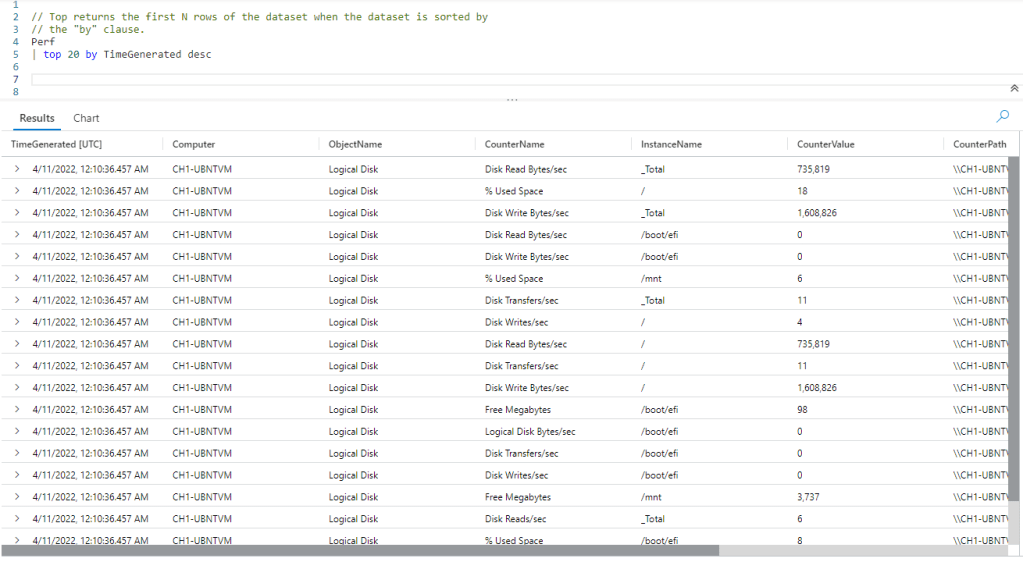The image size is (1023, 562).
Task: Select the Results tab
Action: [x=37, y=118]
